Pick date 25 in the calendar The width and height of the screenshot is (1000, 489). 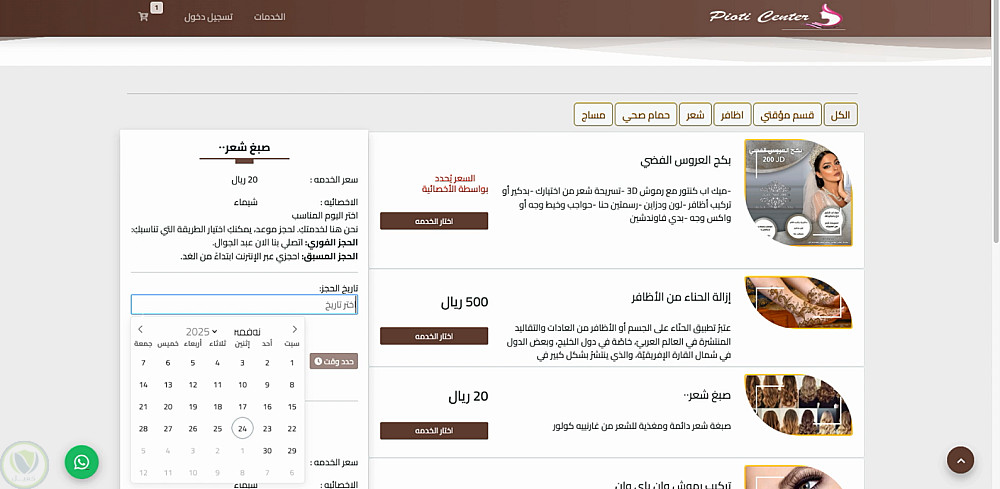point(217,429)
